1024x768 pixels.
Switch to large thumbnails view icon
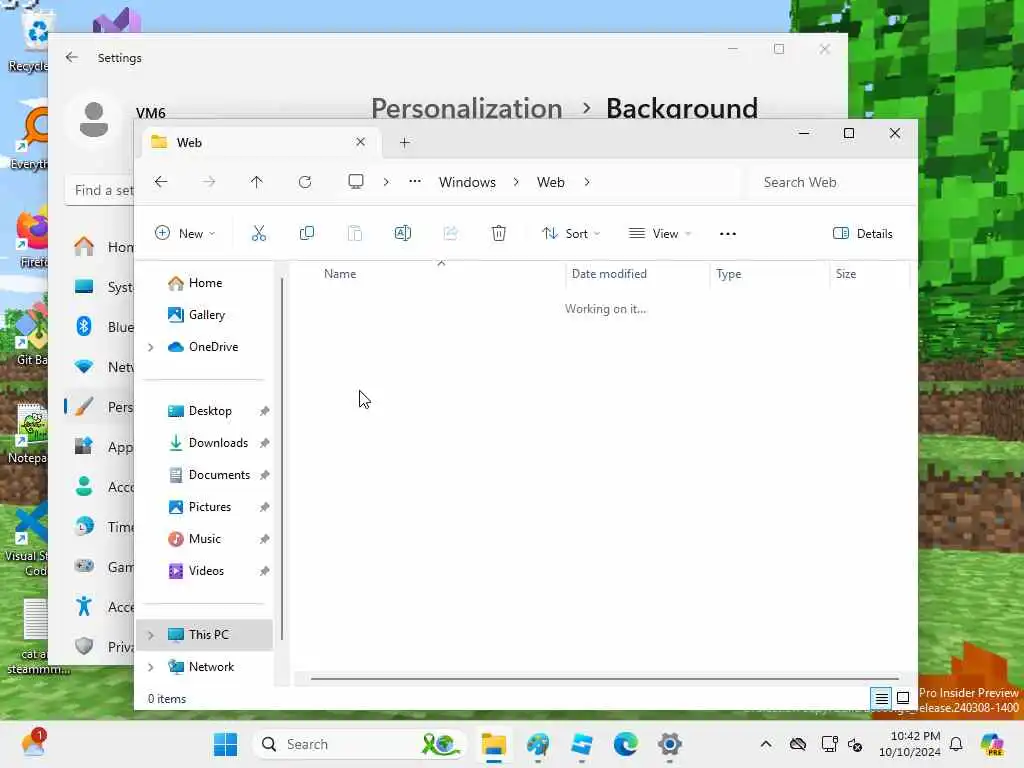[x=903, y=699]
